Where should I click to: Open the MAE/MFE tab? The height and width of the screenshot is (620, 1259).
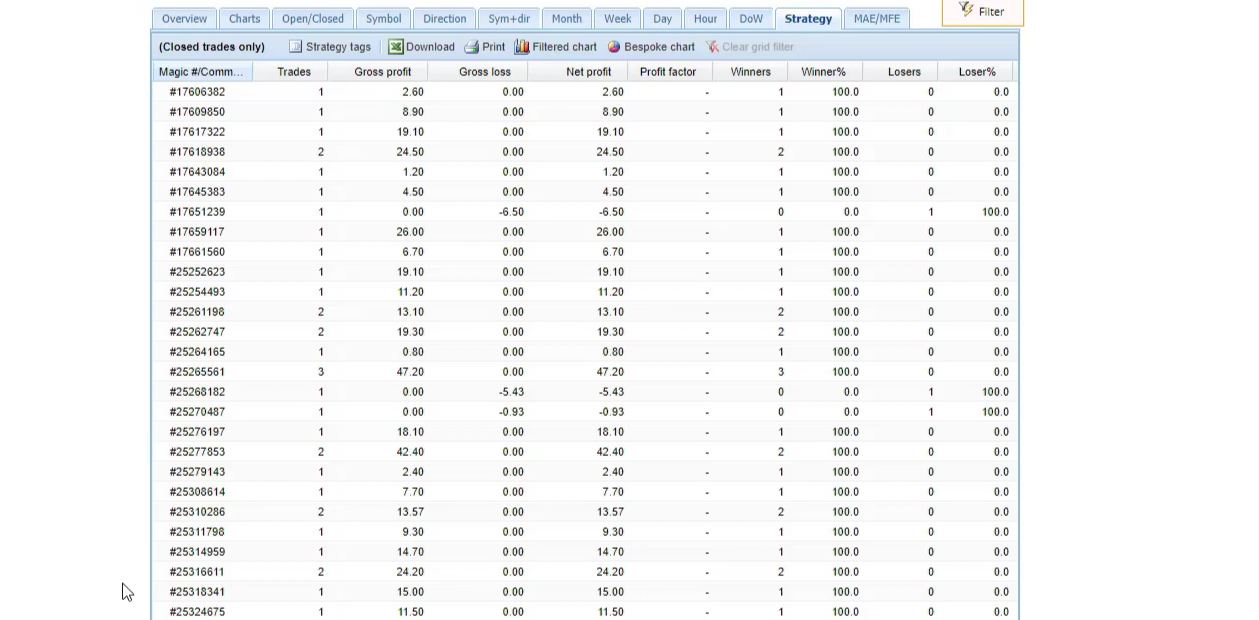coord(876,19)
